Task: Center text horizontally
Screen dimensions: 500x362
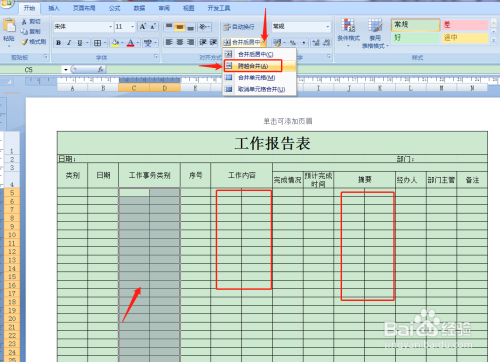Action: [180, 42]
